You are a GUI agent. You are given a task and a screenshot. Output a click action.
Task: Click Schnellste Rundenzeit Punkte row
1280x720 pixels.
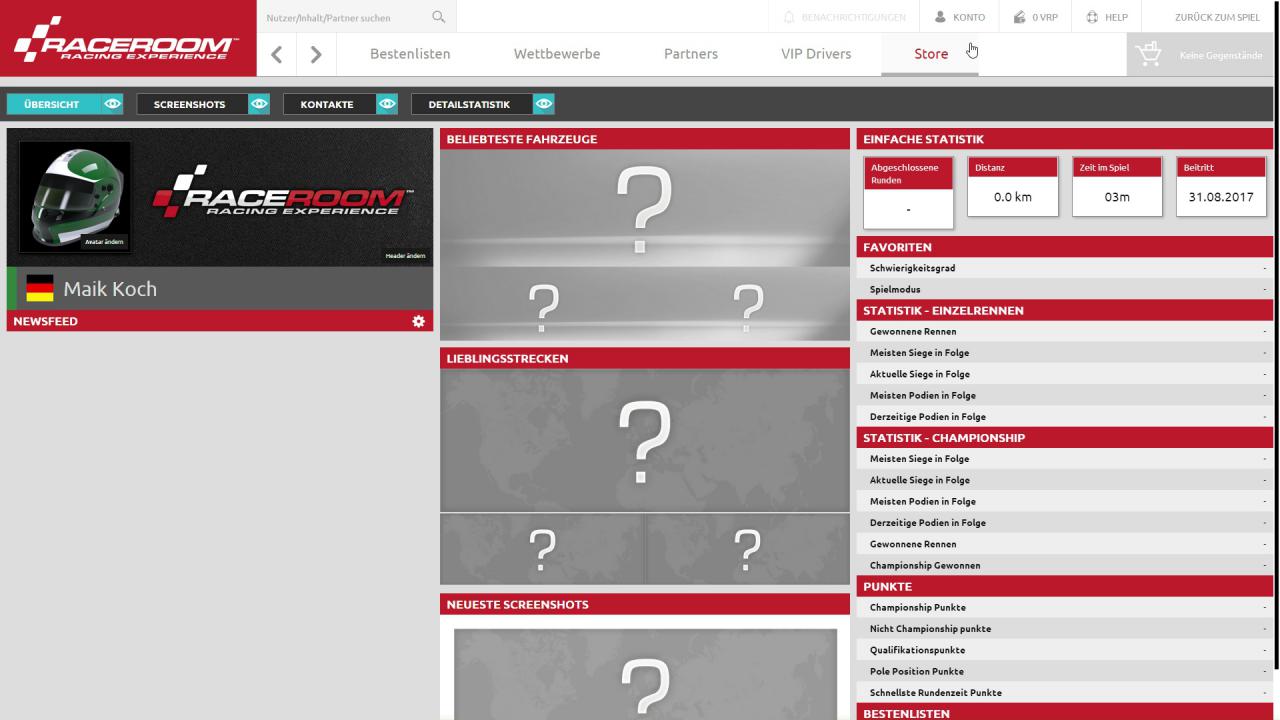point(1064,692)
